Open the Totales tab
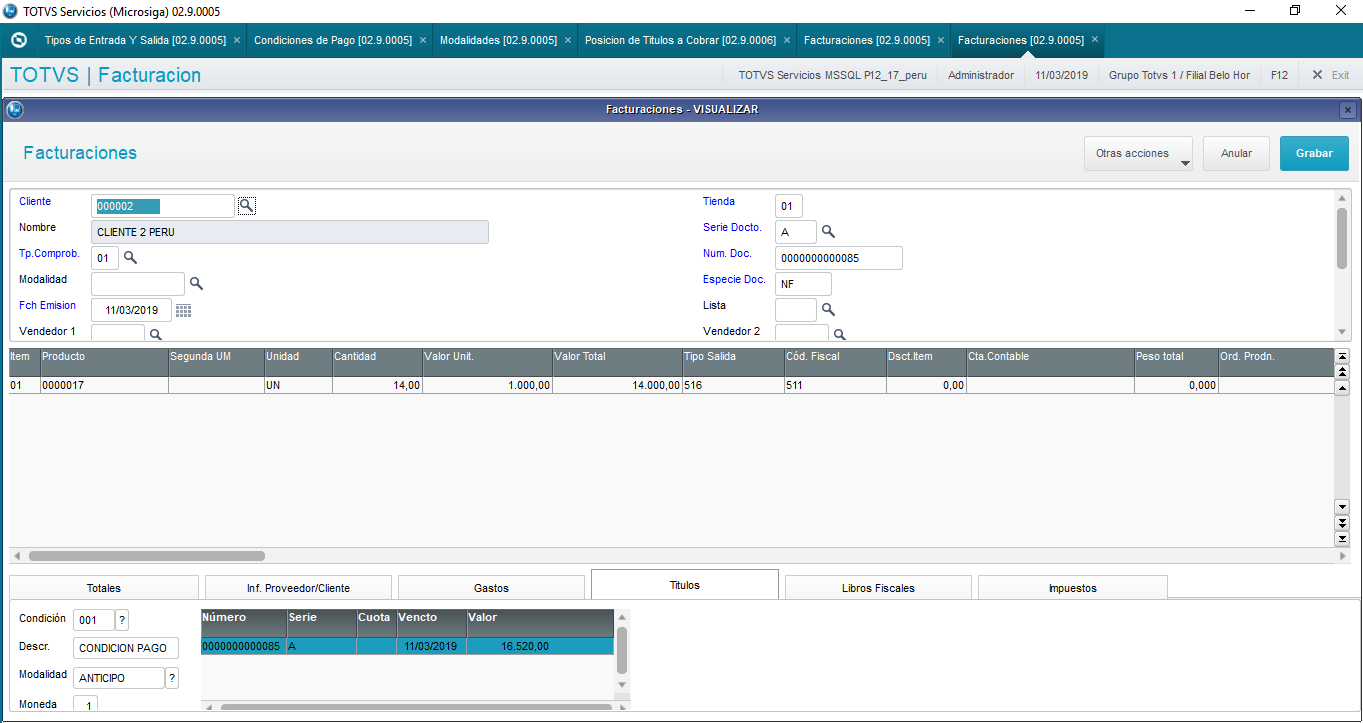 tap(104, 587)
